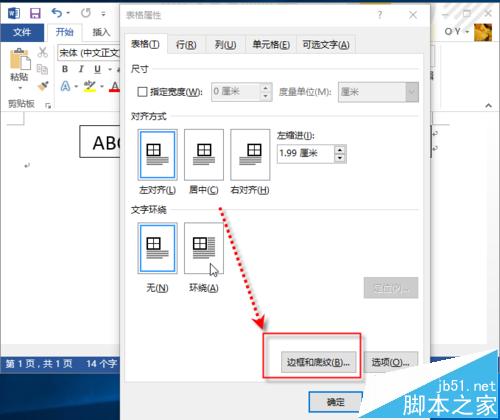This screenshot has width=500, height=420.
Task: Switch to the Cell tab
Action: click(x=271, y=44)
